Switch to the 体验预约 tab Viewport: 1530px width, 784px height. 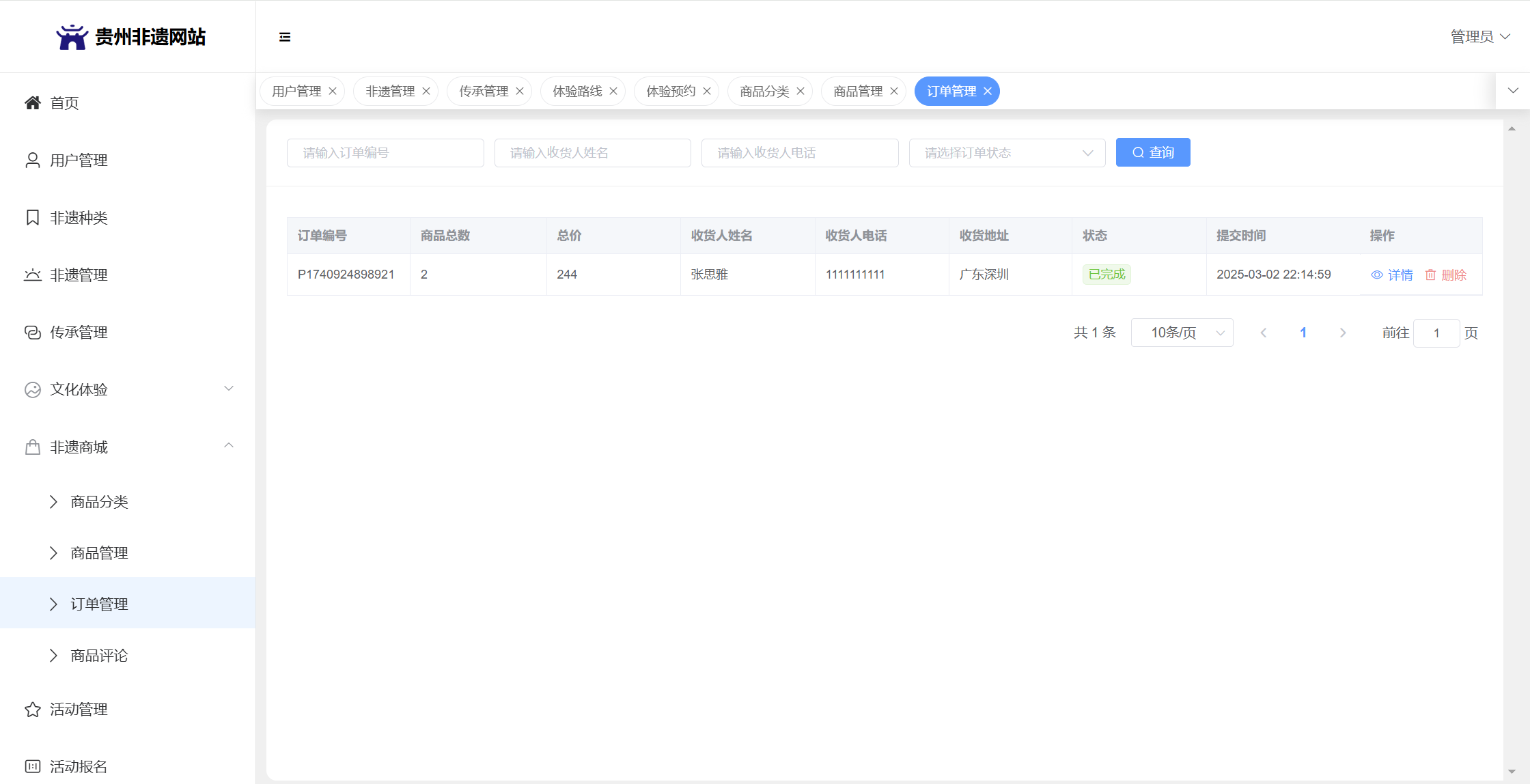[x=670, y=91]
